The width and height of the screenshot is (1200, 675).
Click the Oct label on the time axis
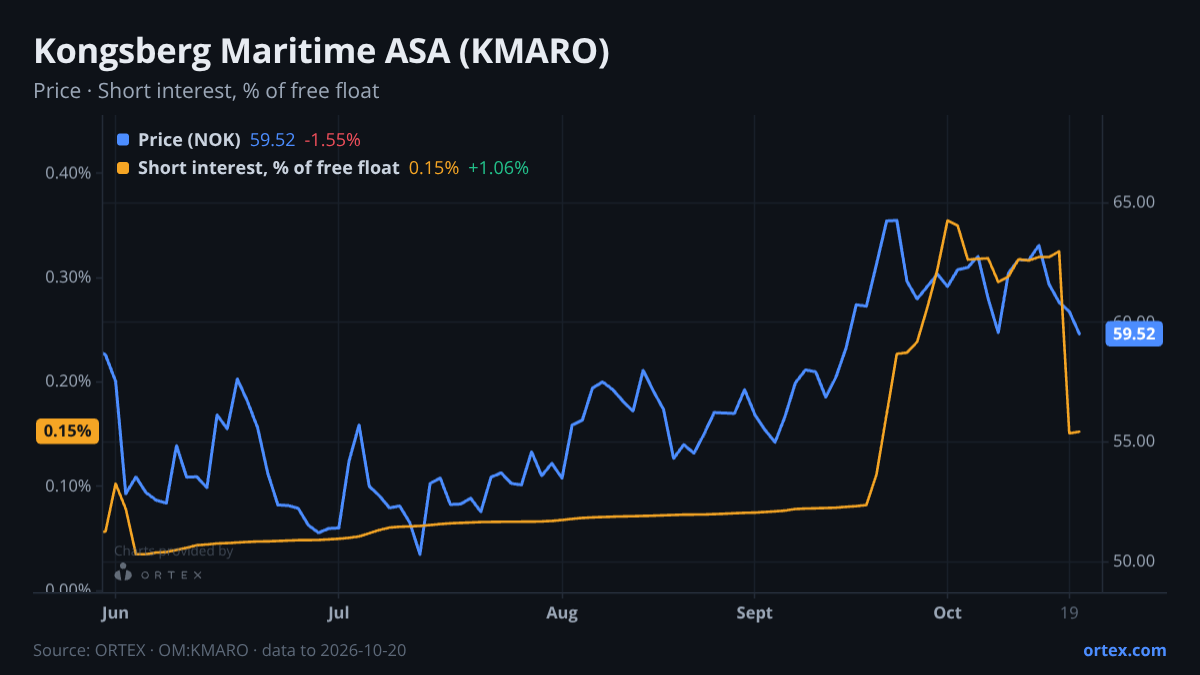pos(947,613)
